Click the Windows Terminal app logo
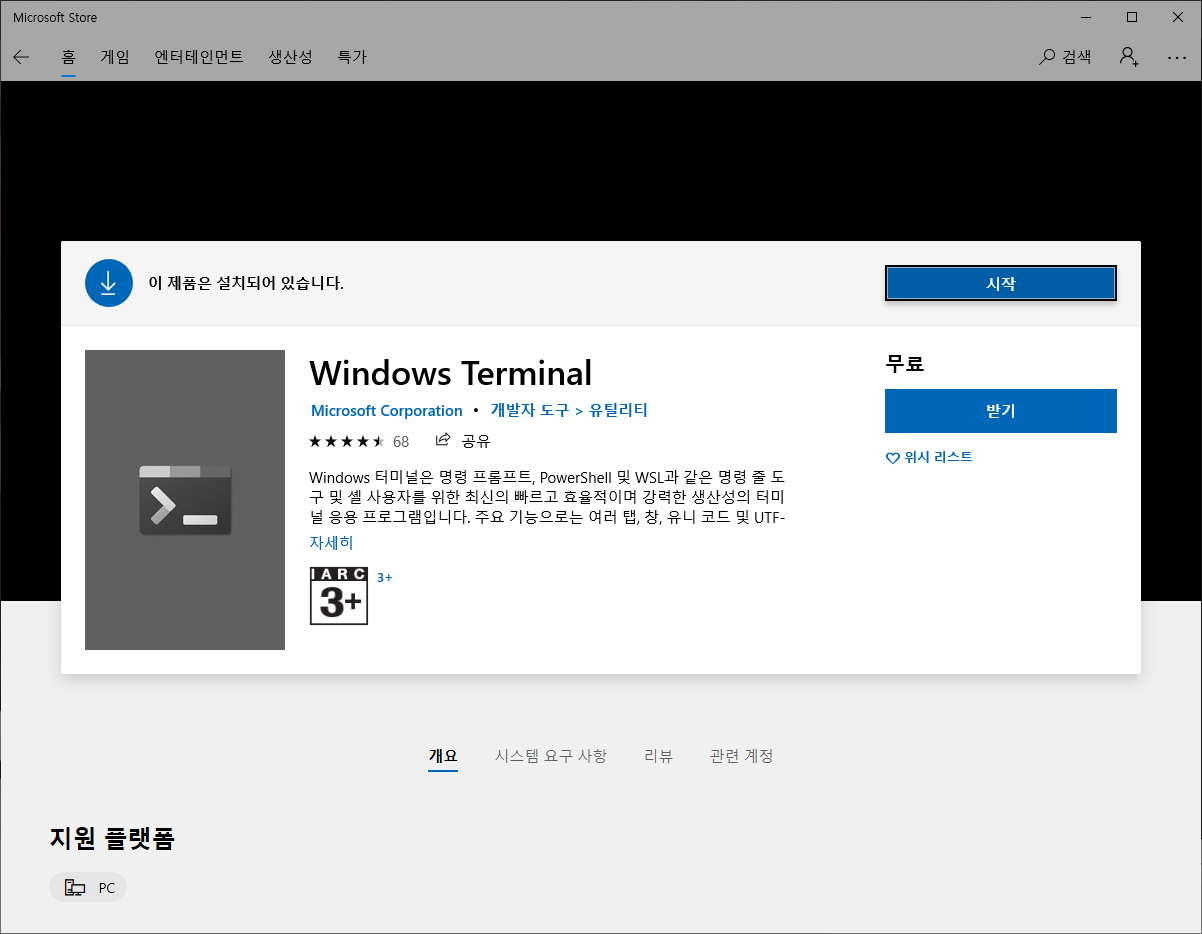This screenshot has width=1202, height=934. click(185, 500)
